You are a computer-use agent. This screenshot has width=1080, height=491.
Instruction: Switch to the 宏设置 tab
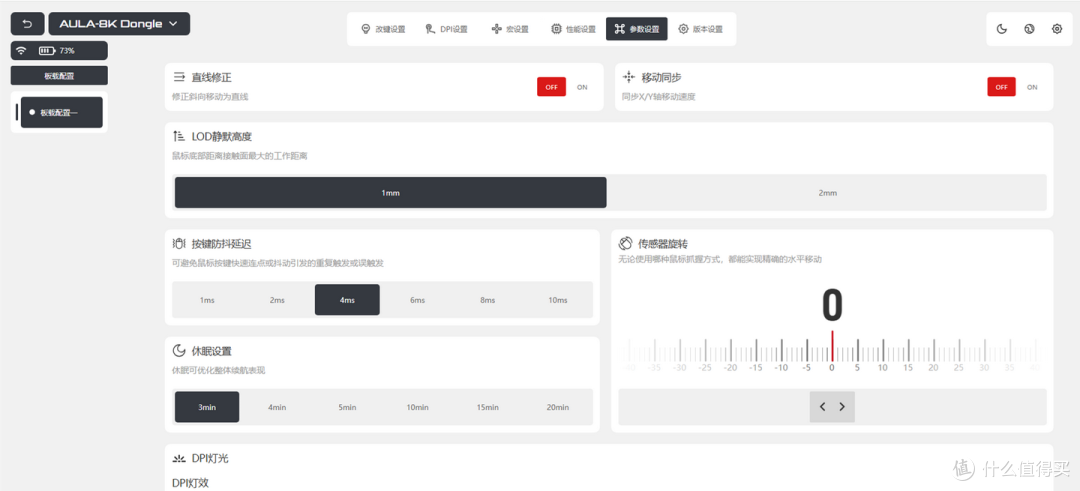[510, 29]
